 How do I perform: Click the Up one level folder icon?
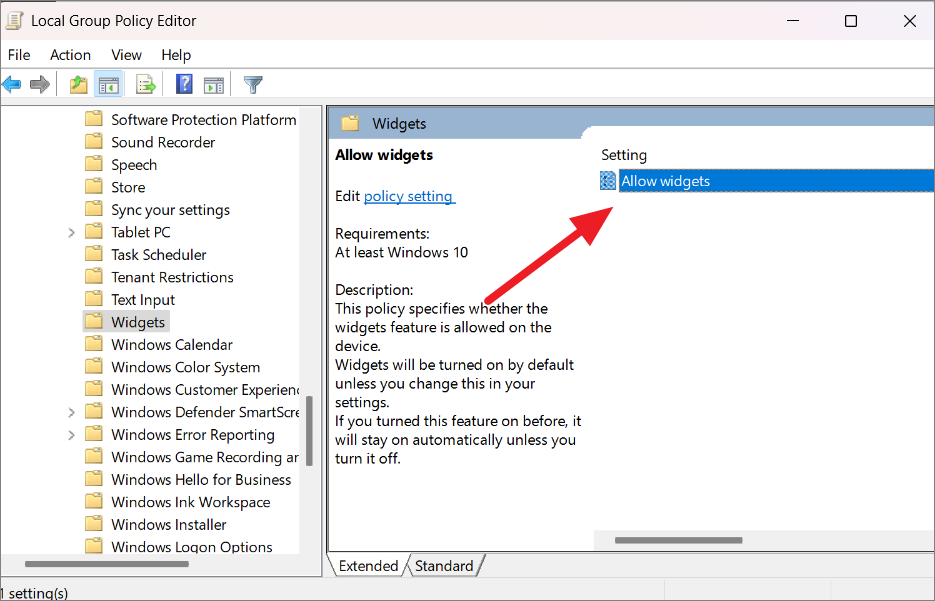click(x=79, y=85)
